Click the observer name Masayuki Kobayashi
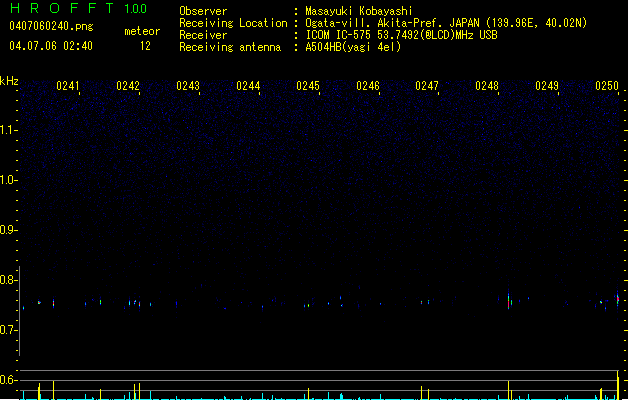Screen dimensions: 629x400 359,11
